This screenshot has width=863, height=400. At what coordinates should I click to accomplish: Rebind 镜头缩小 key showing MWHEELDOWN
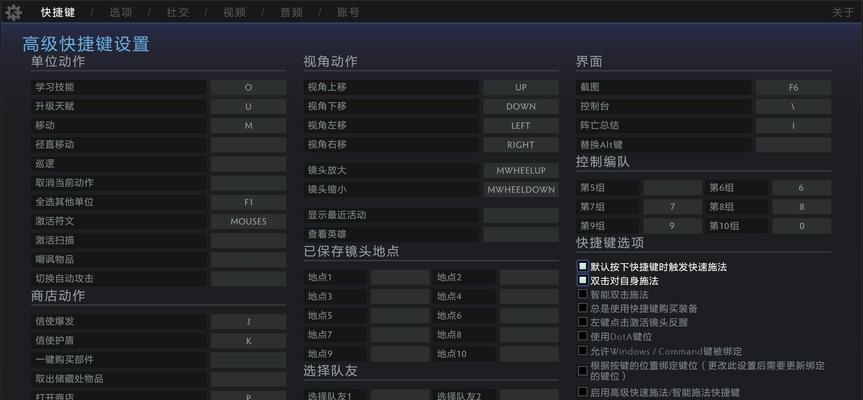(x=521, y=189)
